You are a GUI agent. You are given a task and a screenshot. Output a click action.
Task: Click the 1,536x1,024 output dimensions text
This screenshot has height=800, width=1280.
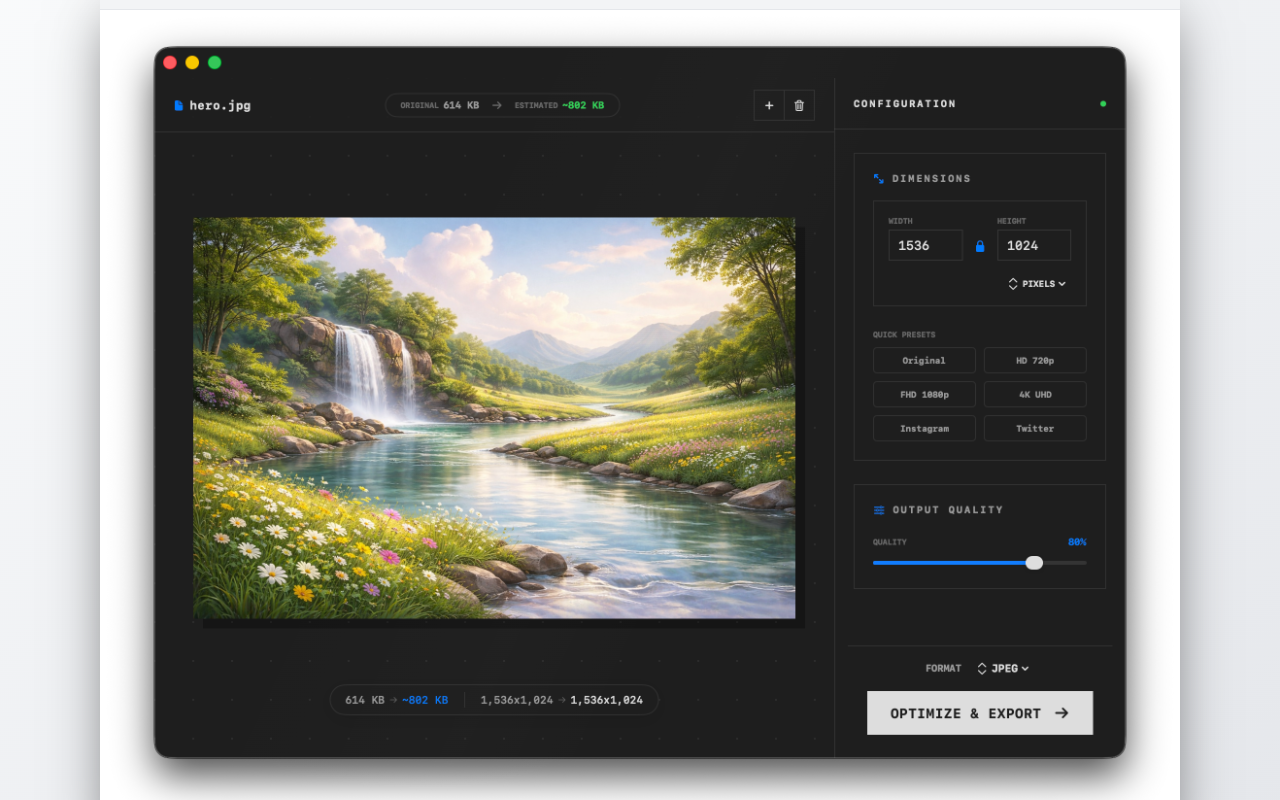(607, 700)
